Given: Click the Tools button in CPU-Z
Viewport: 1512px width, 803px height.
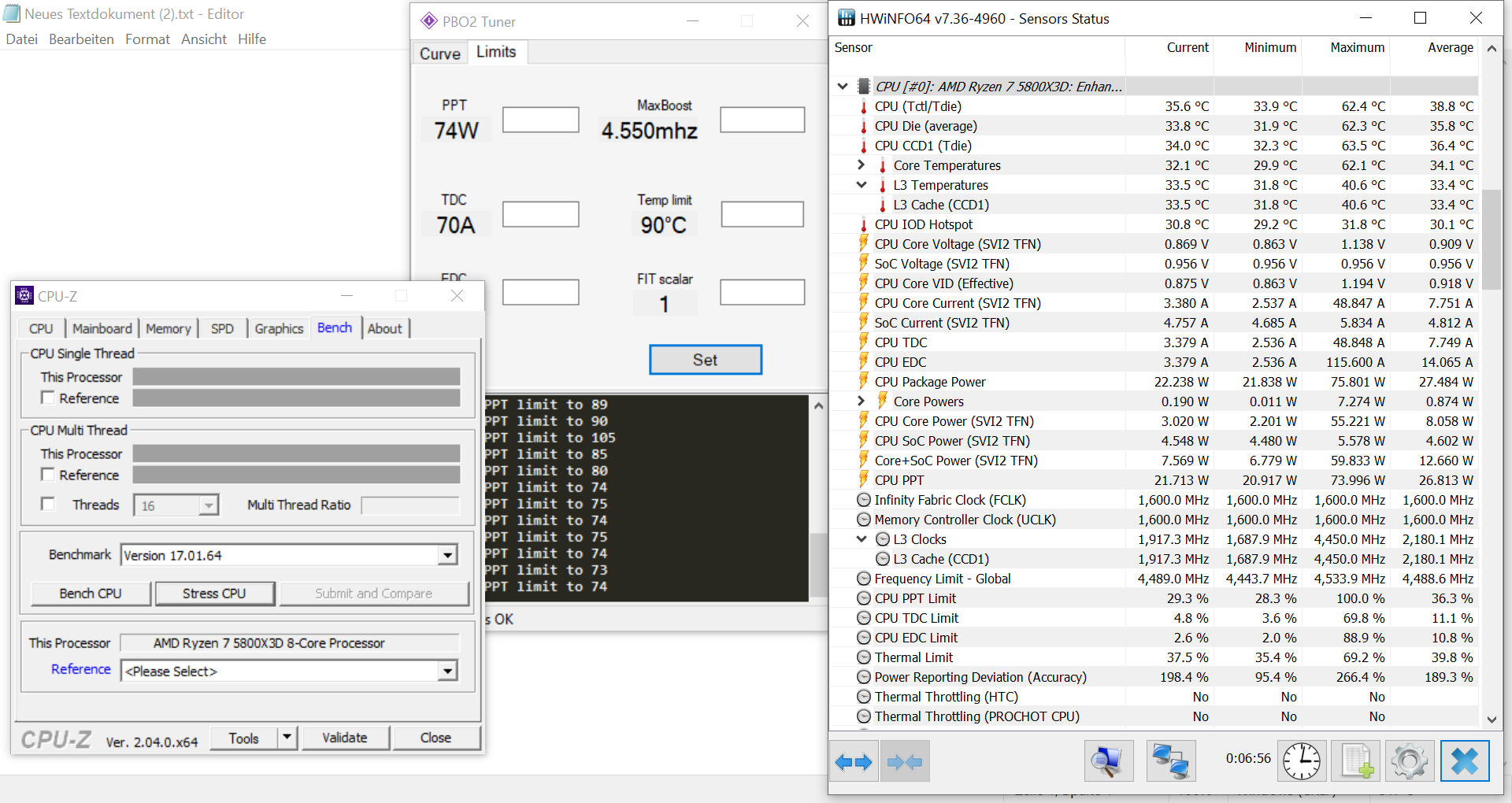Looking at the screenshot, I should click(244, 738).
